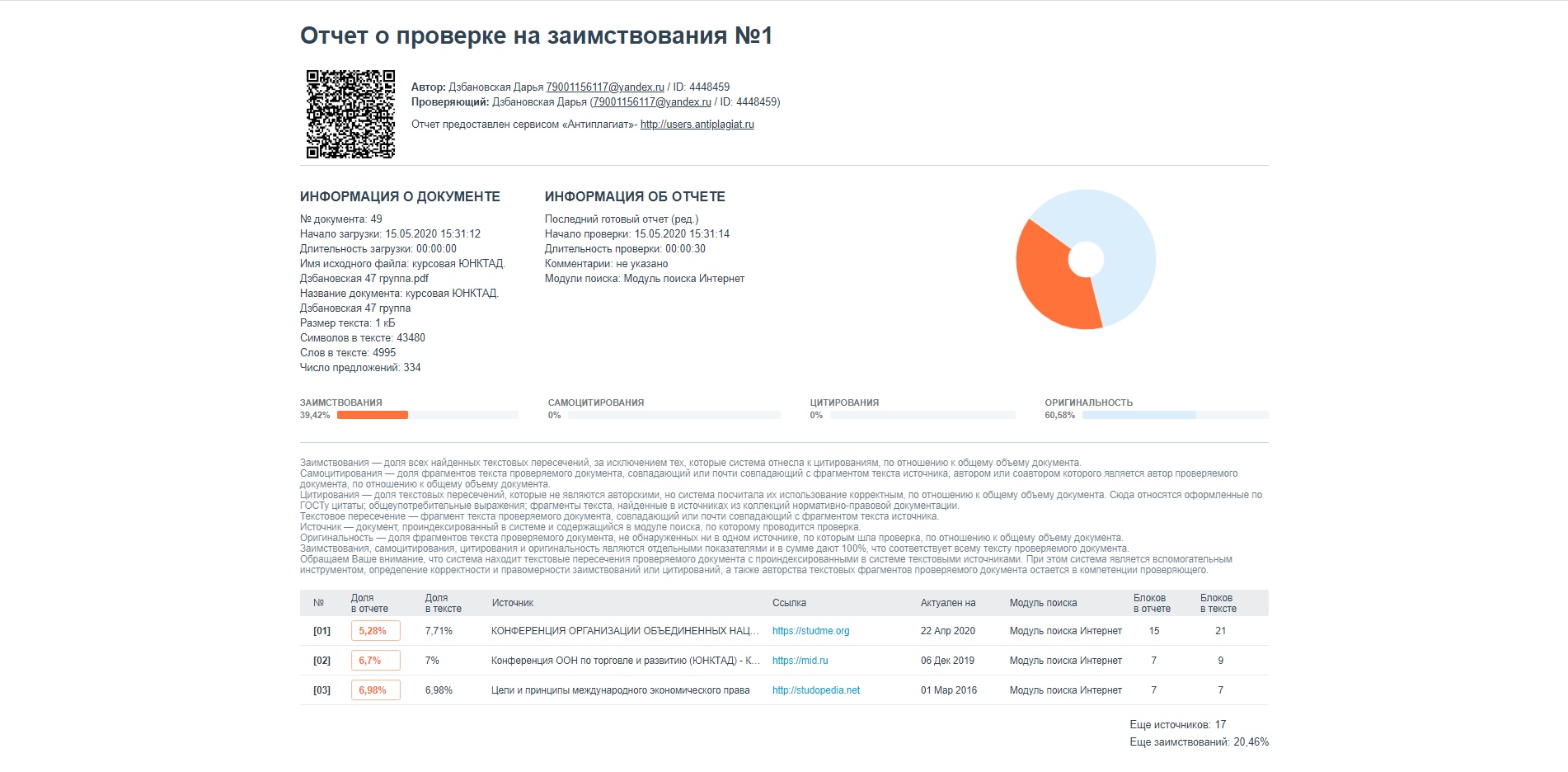
Task: Click the 6,7% share box
Action: [x=375, y=661]
